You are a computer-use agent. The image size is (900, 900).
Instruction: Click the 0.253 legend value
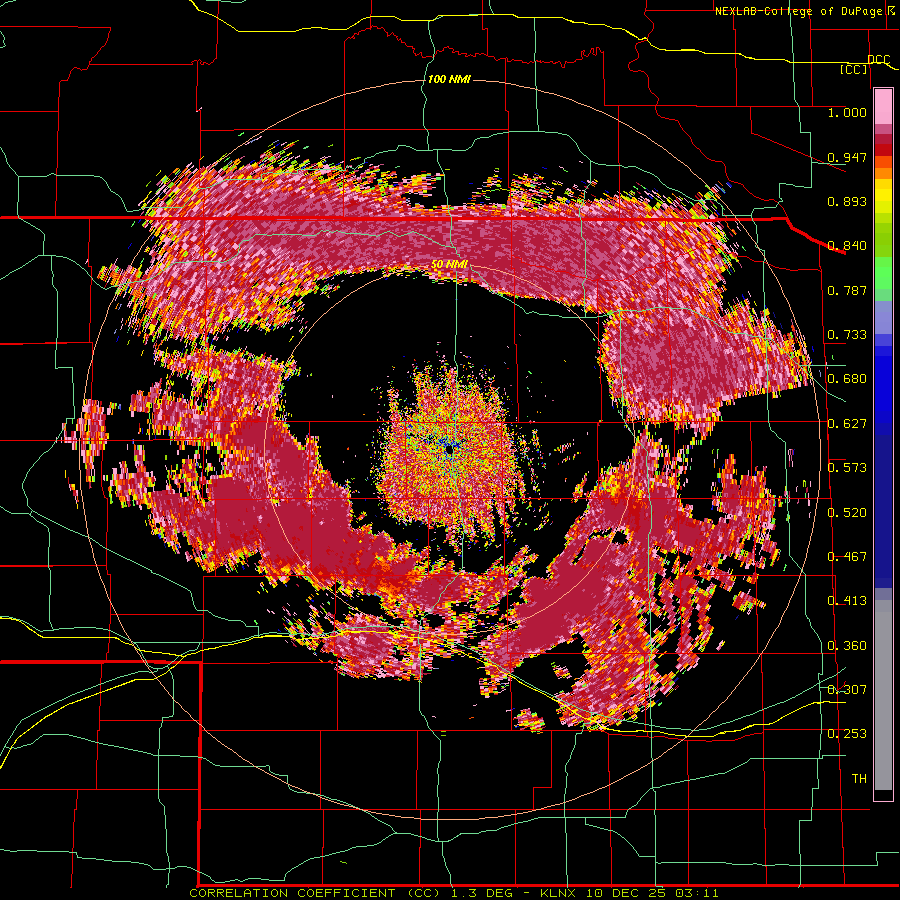click(x=847, y=734)
